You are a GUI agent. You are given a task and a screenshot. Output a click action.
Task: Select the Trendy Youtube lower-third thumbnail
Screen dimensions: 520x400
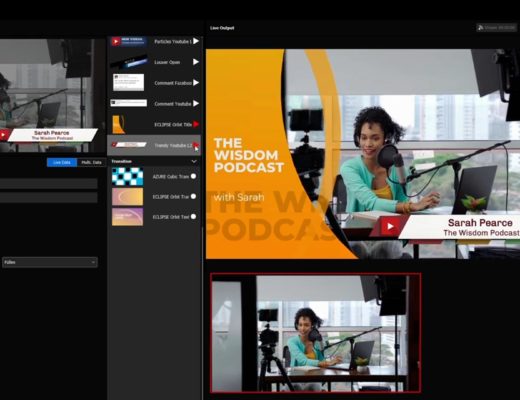[129, 145]
